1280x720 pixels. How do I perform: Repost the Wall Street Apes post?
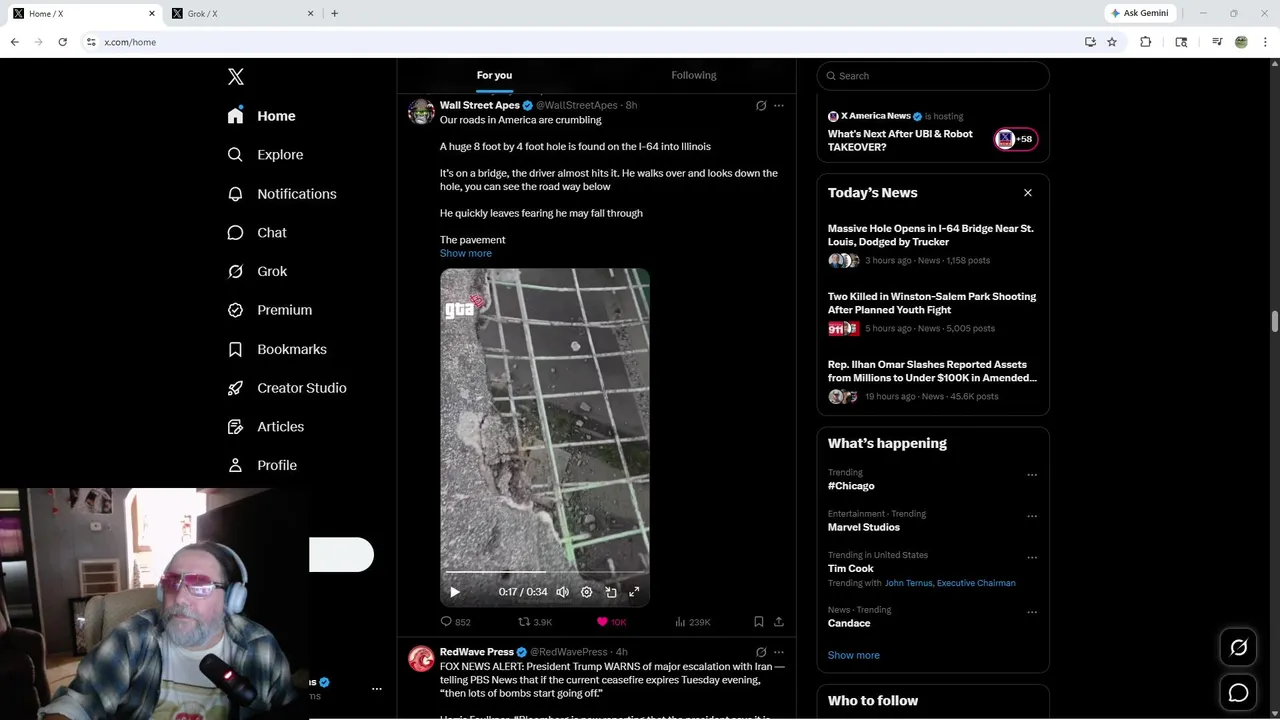(x=535, y=622)
